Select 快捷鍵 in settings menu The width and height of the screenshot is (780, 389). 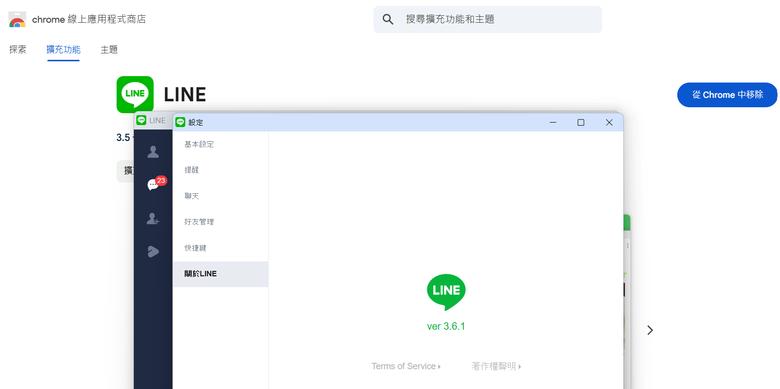pos(221,248)
